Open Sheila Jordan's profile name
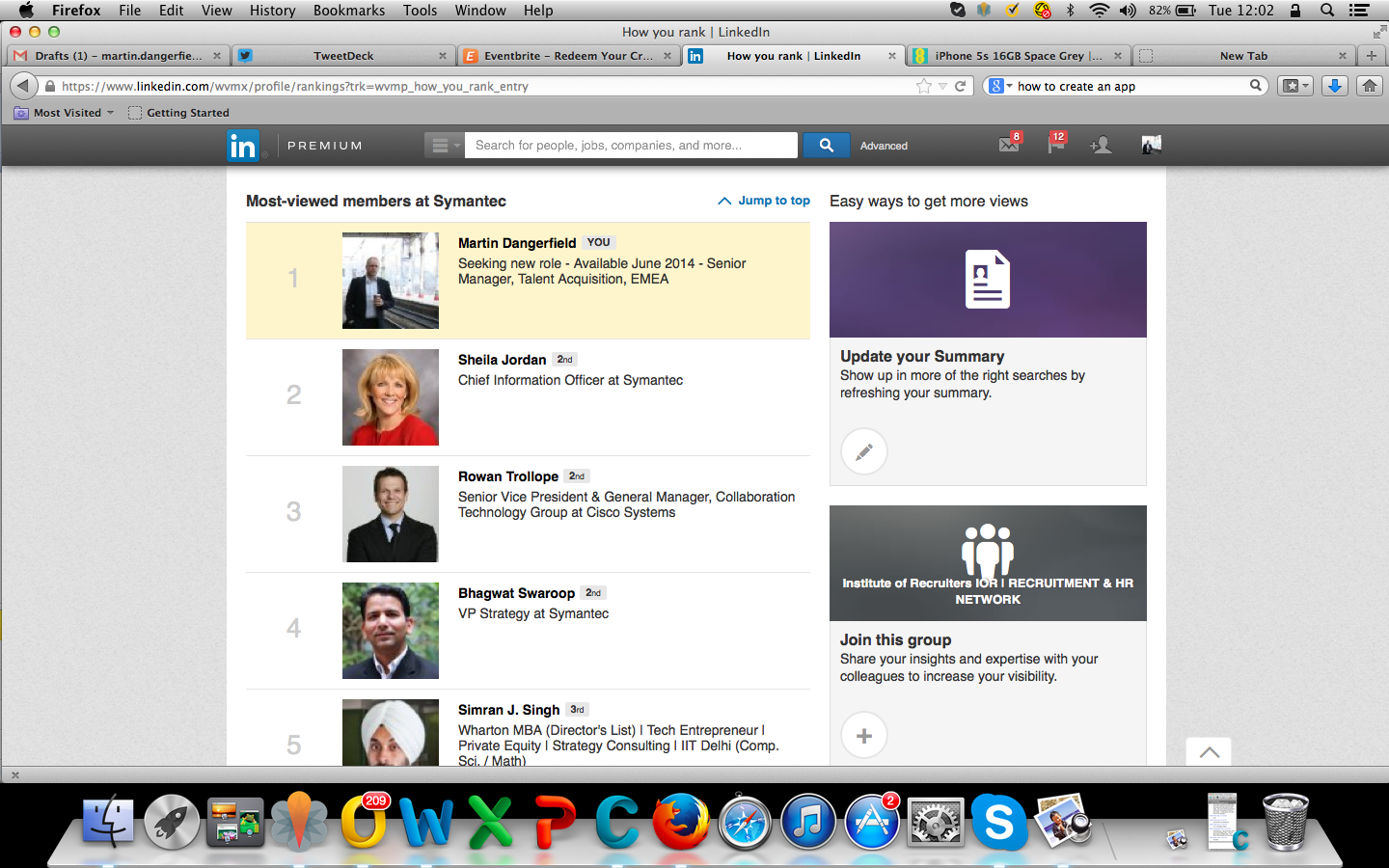 (502, 360)
